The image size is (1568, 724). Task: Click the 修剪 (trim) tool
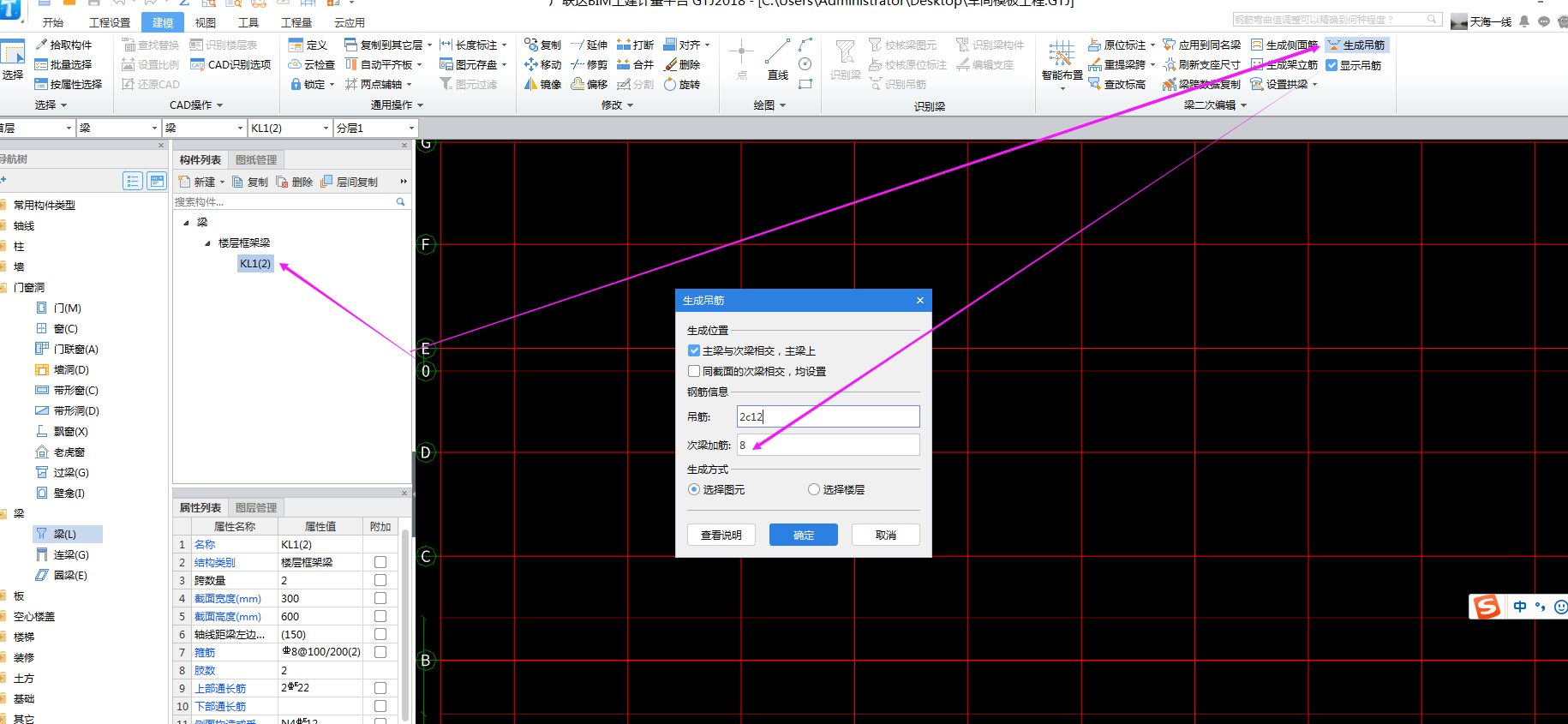click(589, 64)
